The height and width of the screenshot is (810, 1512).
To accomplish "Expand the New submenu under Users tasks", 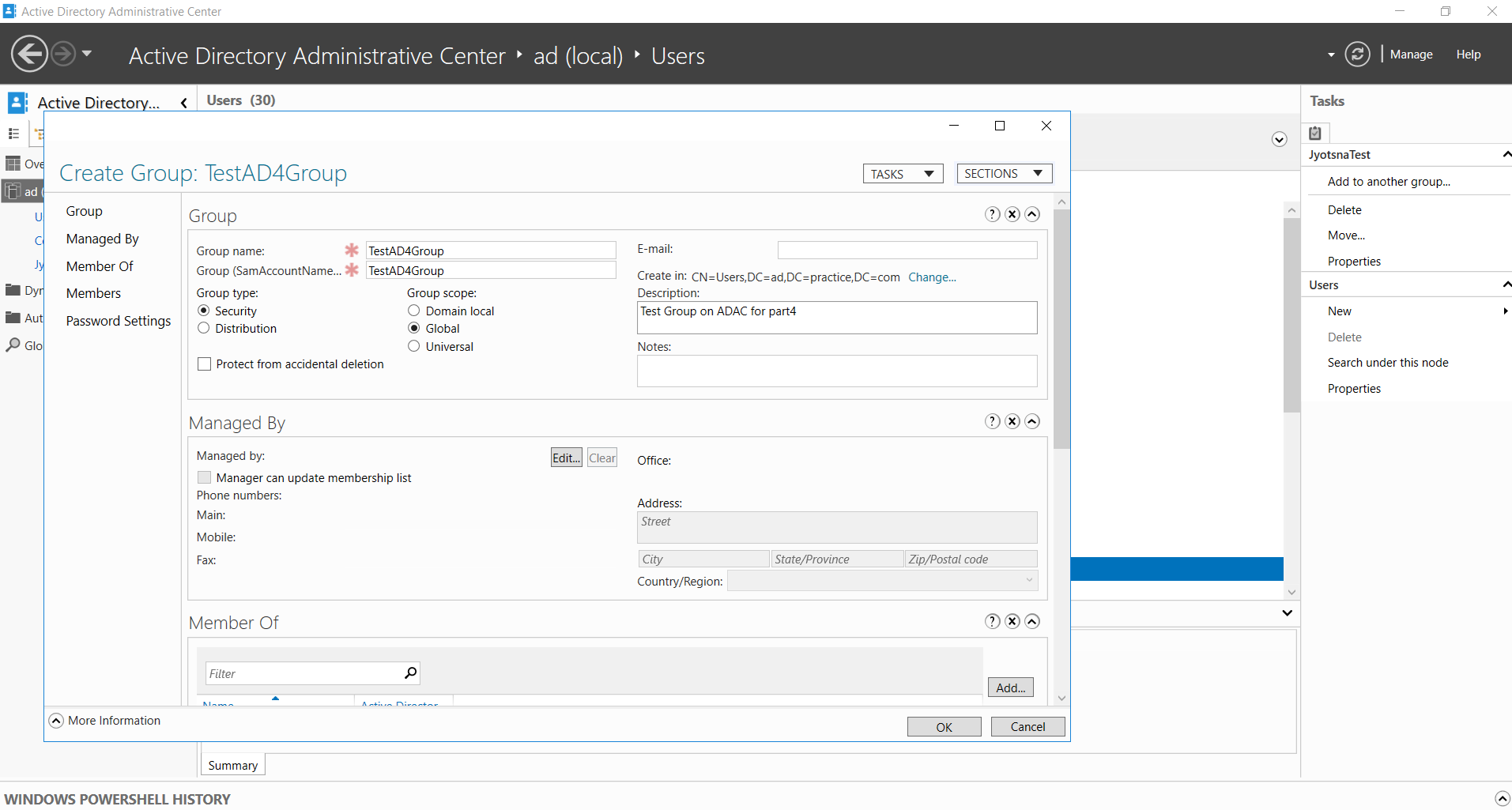I will click(1505, 311).
